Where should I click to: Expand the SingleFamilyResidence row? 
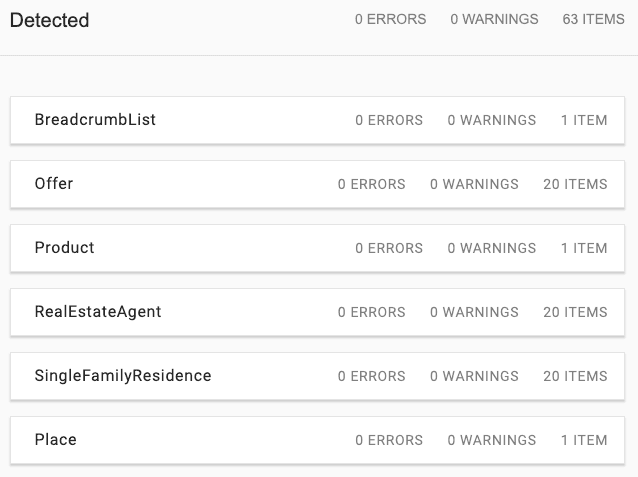pyautogui.click(x=317, y=376)
